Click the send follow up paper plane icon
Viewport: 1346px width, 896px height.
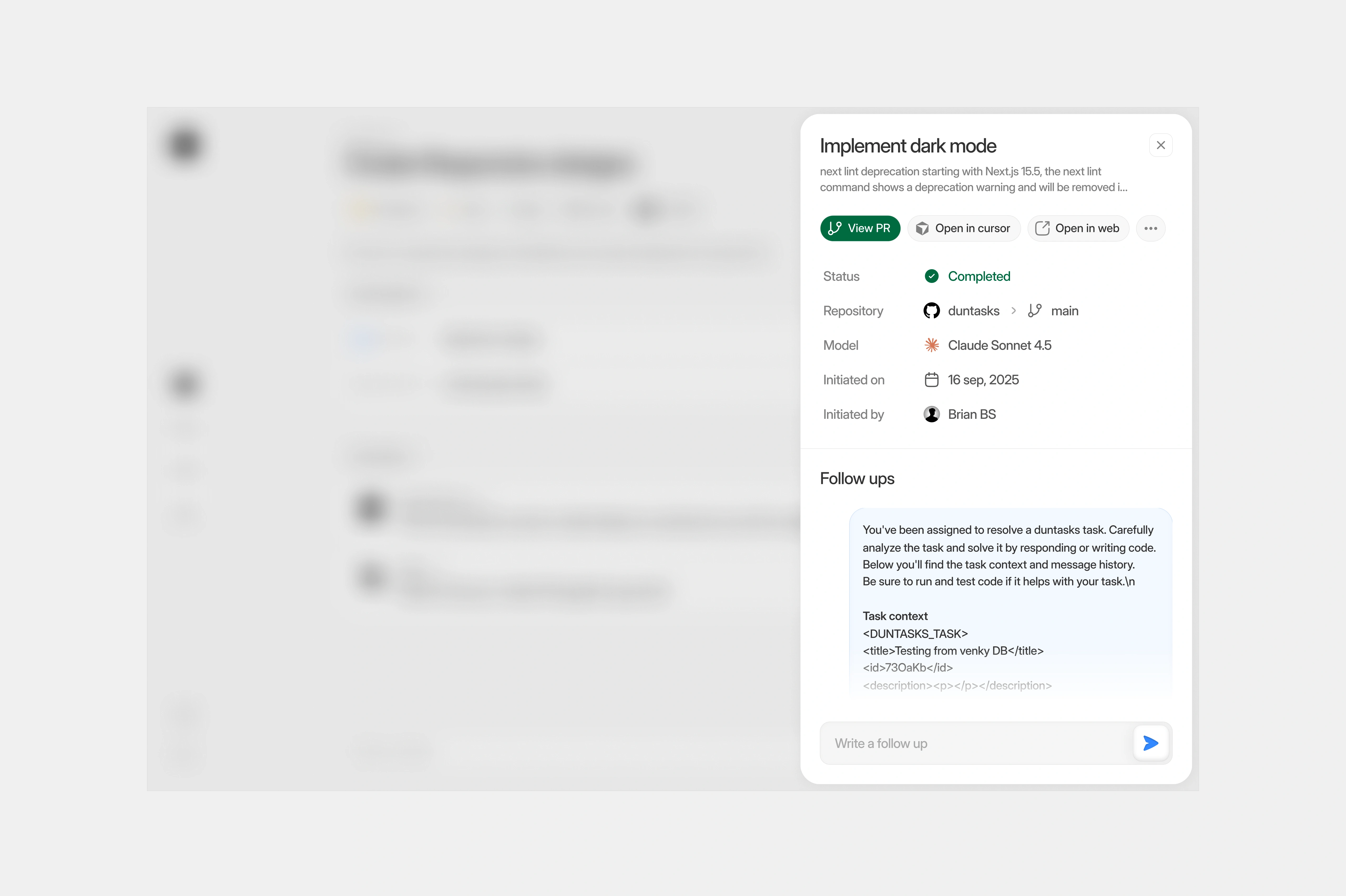[x=1151, y=743]
